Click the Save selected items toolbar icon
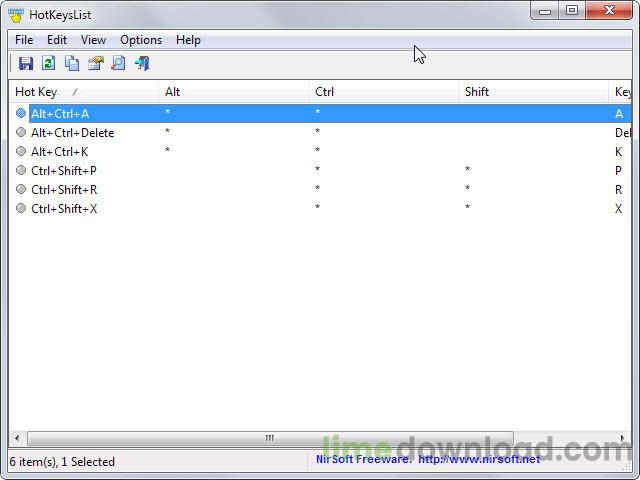 click(x=26, y=63)
